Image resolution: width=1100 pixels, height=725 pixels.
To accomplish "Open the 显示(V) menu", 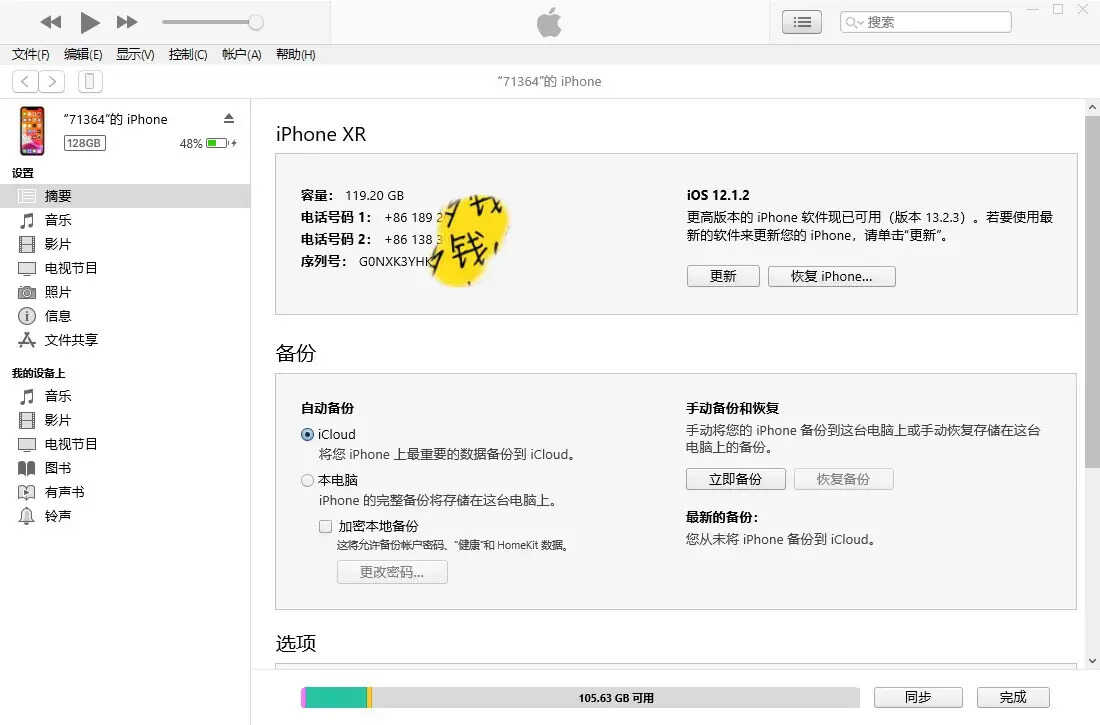I will [x=135, y=55].
